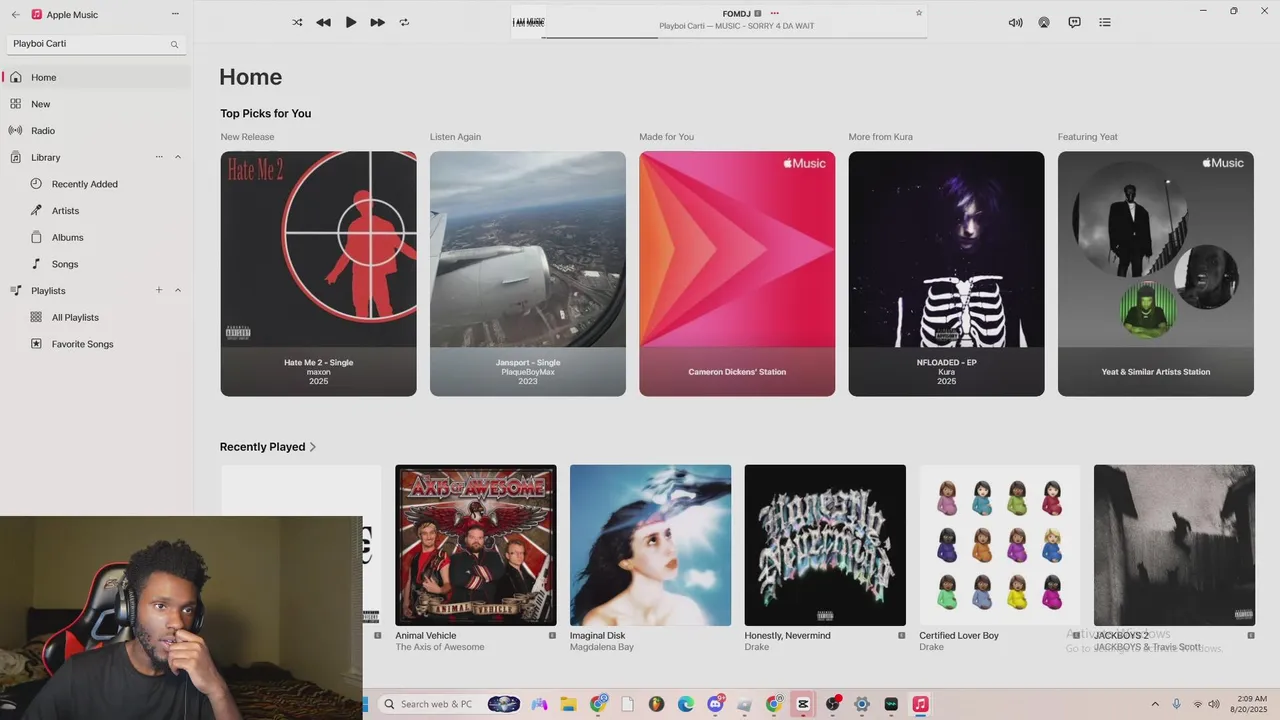Play the current song
1280x720 pixels.
pos(351,22)
